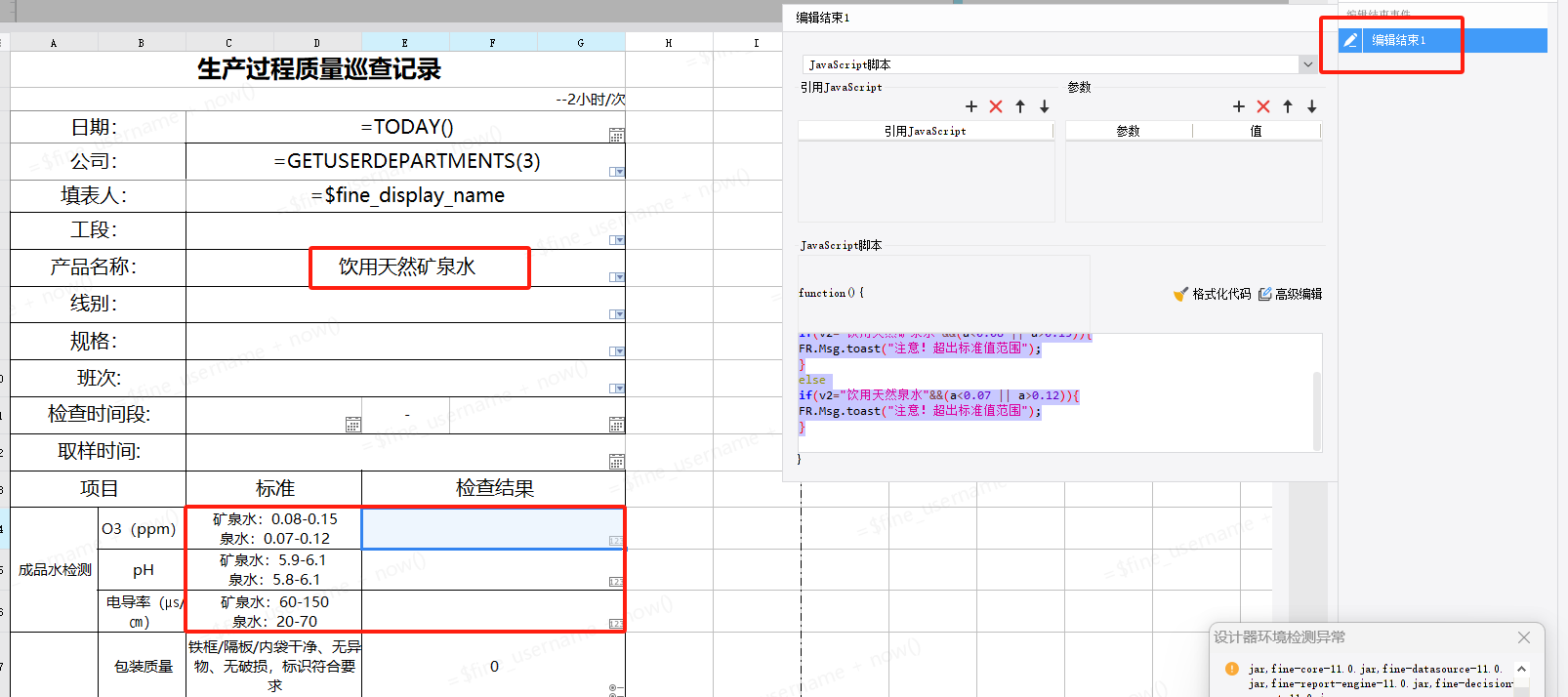
Task: Click the pencil icon beside 编辑结束1 event
Action: pos(1350,40)
